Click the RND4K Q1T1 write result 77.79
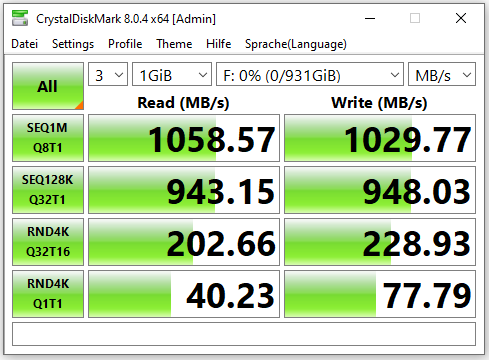The height and width of the screenshot is (360, 489). click(380, 294)
